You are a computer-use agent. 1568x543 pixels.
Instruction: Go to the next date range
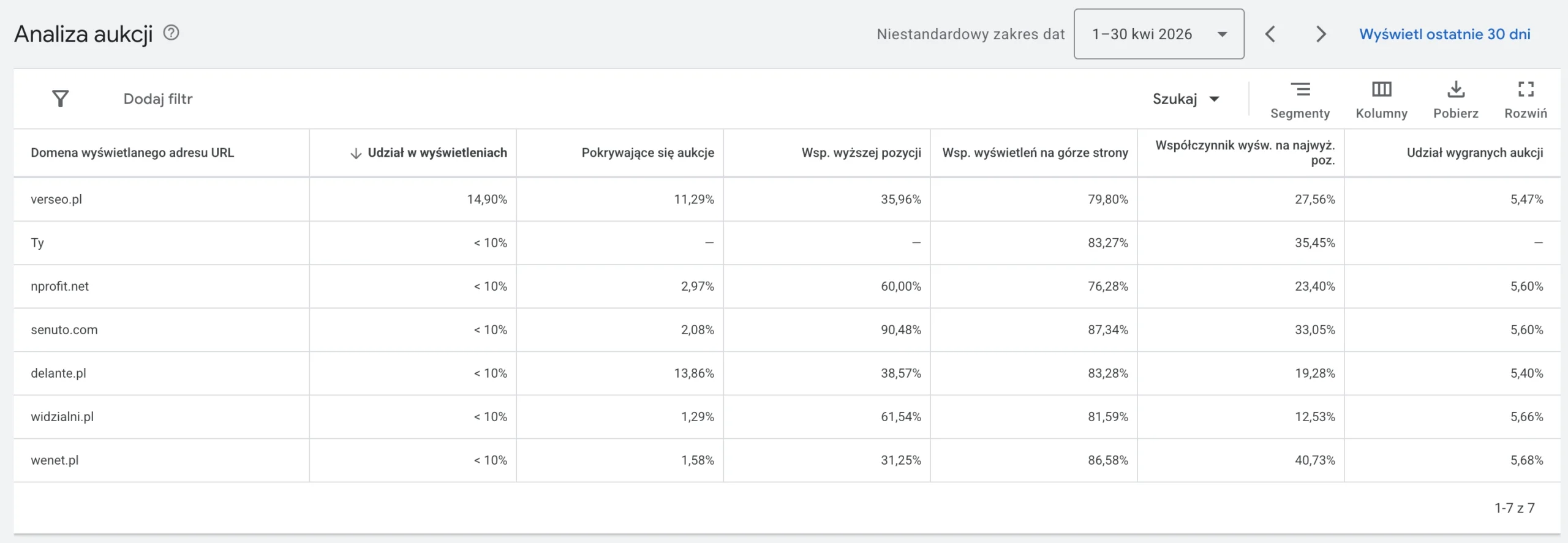point(1321,34)
